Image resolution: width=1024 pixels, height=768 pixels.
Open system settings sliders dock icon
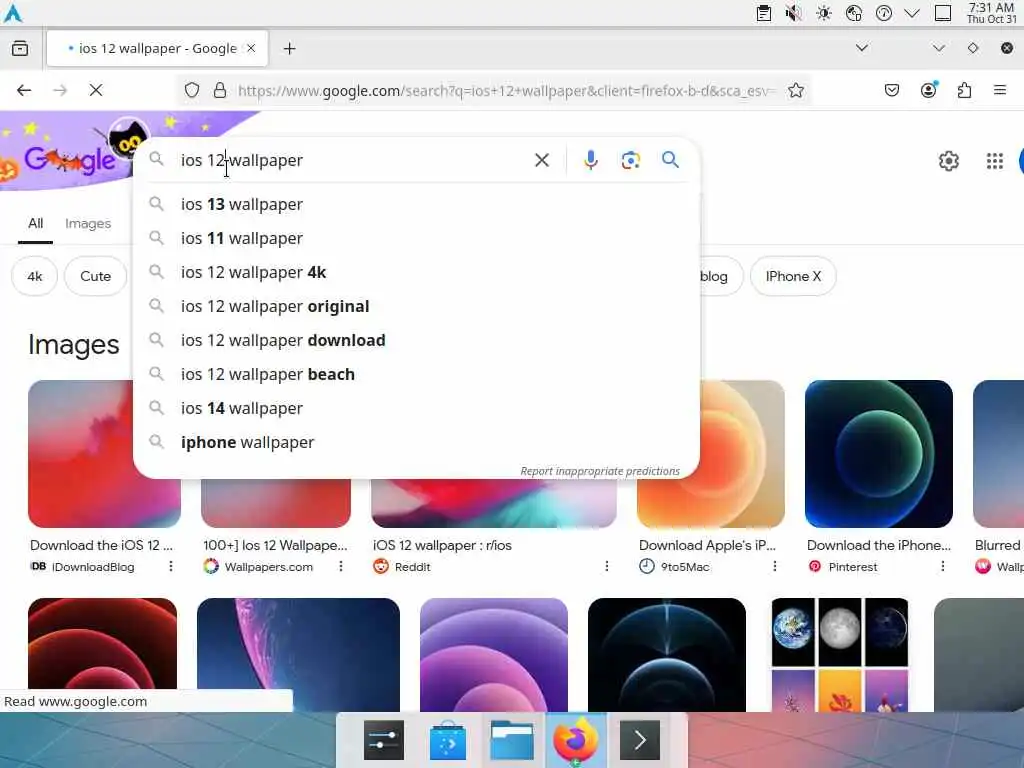click(x=384, y=741)
